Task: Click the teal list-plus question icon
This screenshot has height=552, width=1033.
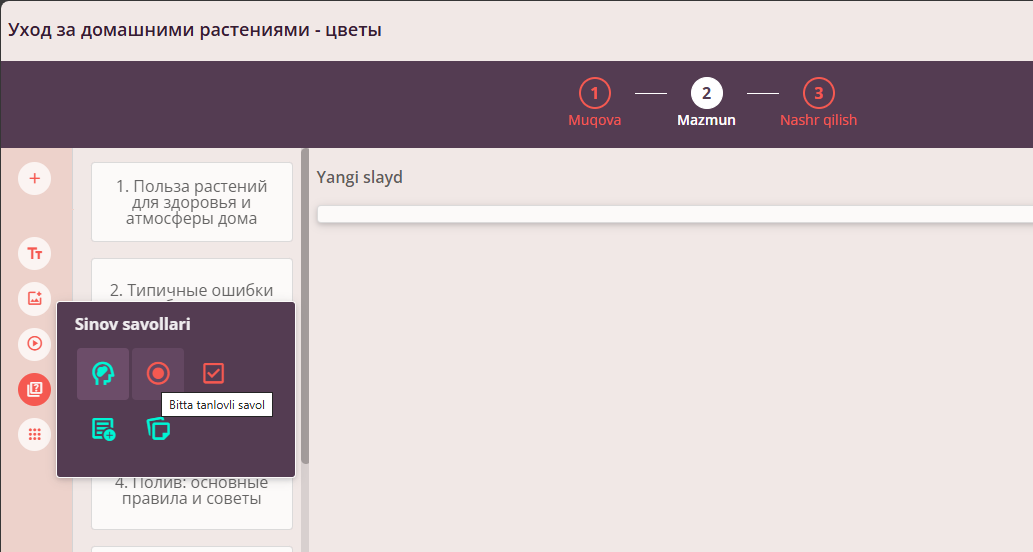Action: tap(103, 429)
